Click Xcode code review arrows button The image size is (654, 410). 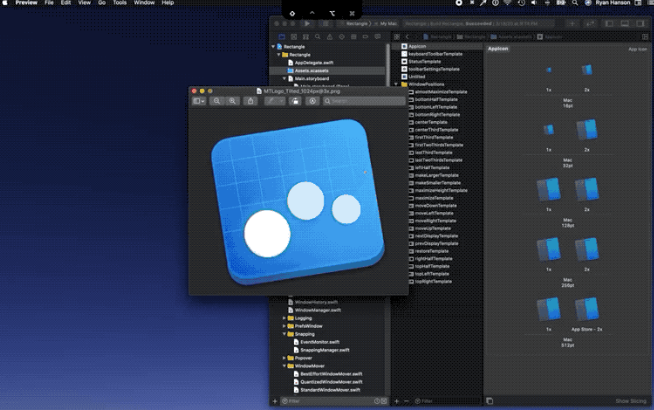click(590, 24)
